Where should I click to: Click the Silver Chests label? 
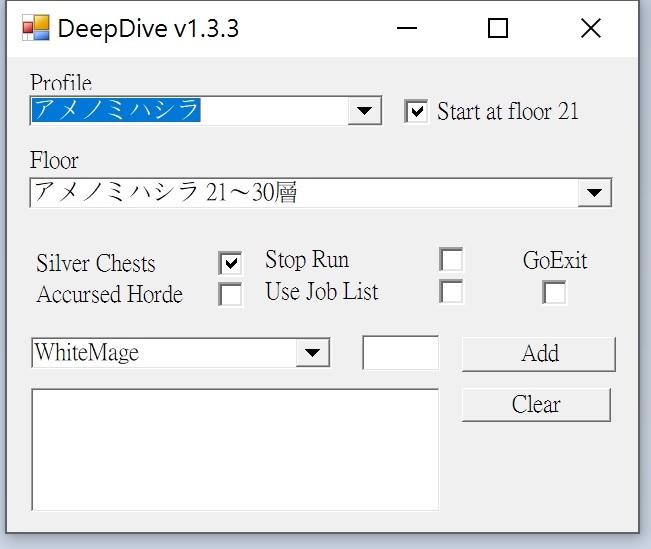coord(96,263)
